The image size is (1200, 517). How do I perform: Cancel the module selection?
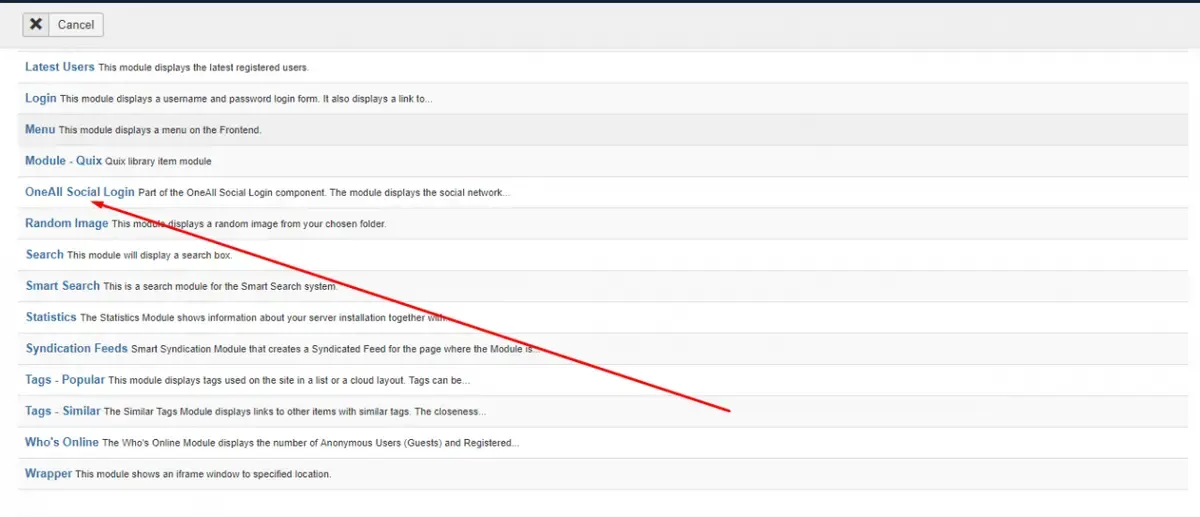(x=62, y=25)
